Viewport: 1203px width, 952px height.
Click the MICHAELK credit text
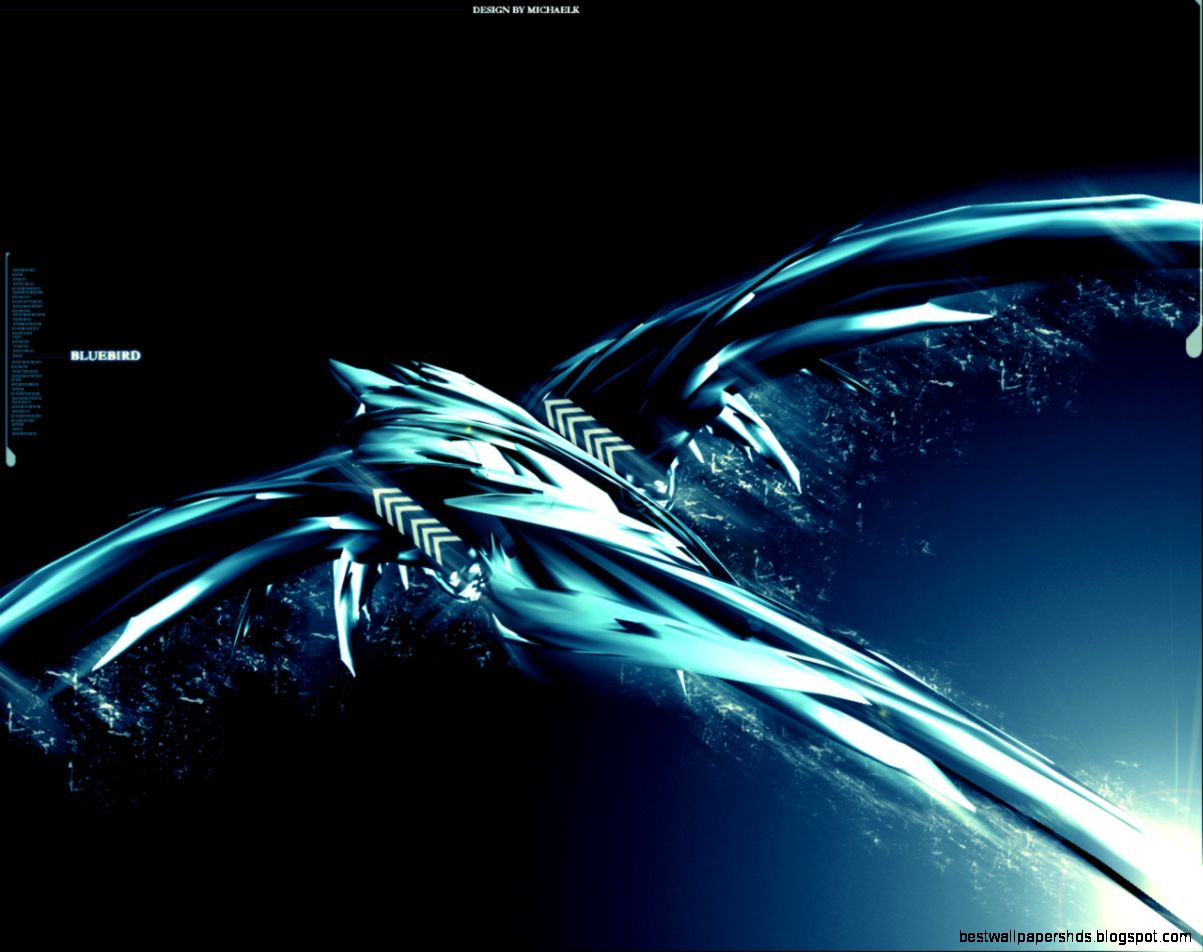[x=556, y=9]
